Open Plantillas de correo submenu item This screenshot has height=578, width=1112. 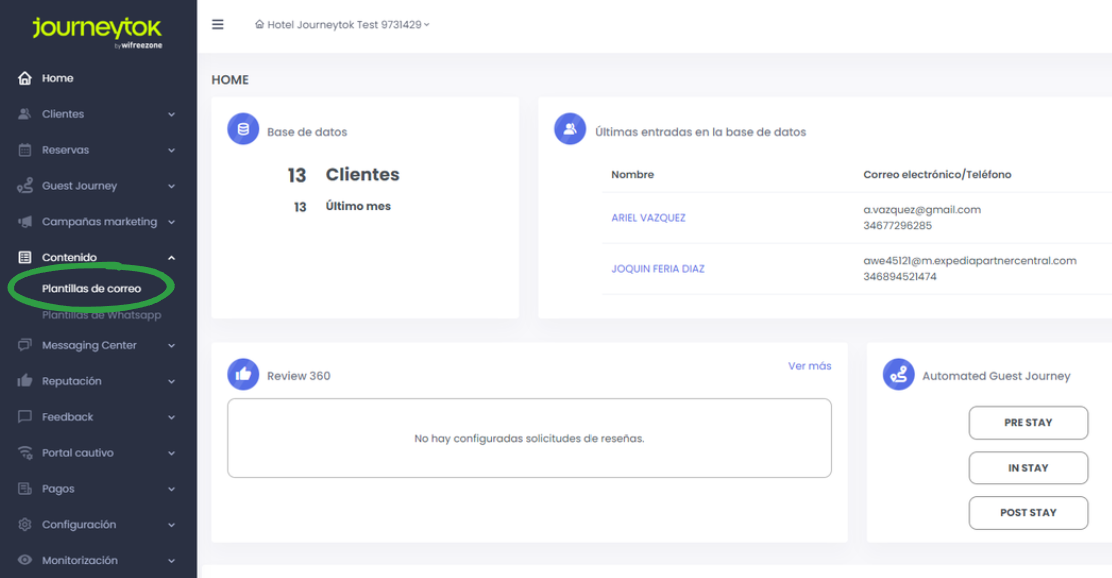91,289
